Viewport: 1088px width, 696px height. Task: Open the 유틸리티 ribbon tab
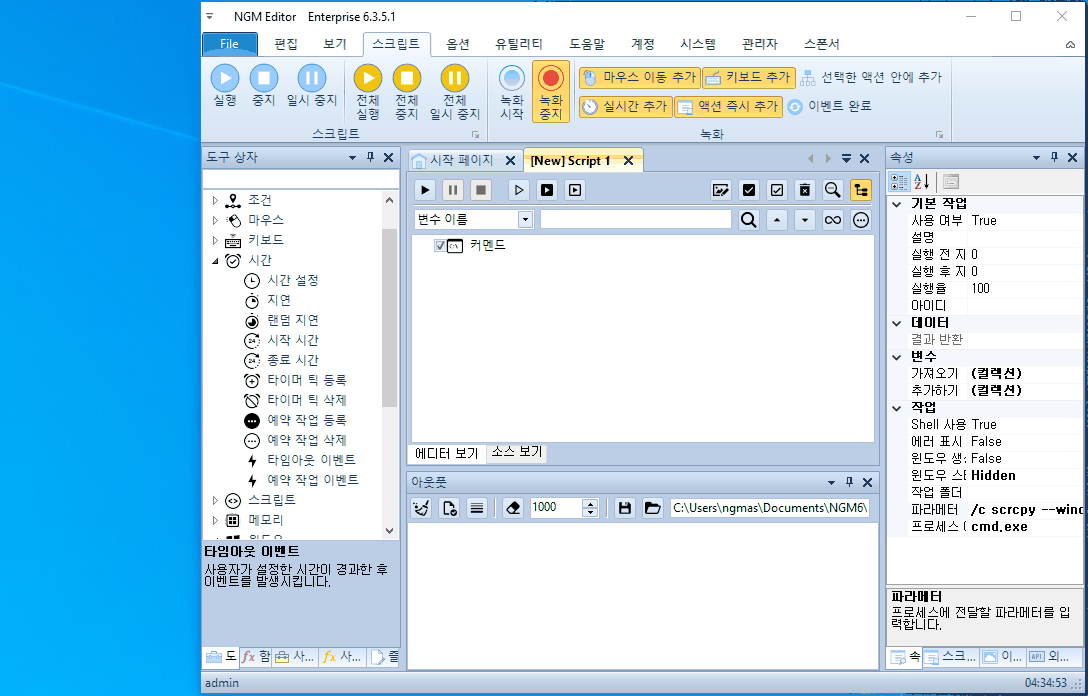(x=519, y=44)
